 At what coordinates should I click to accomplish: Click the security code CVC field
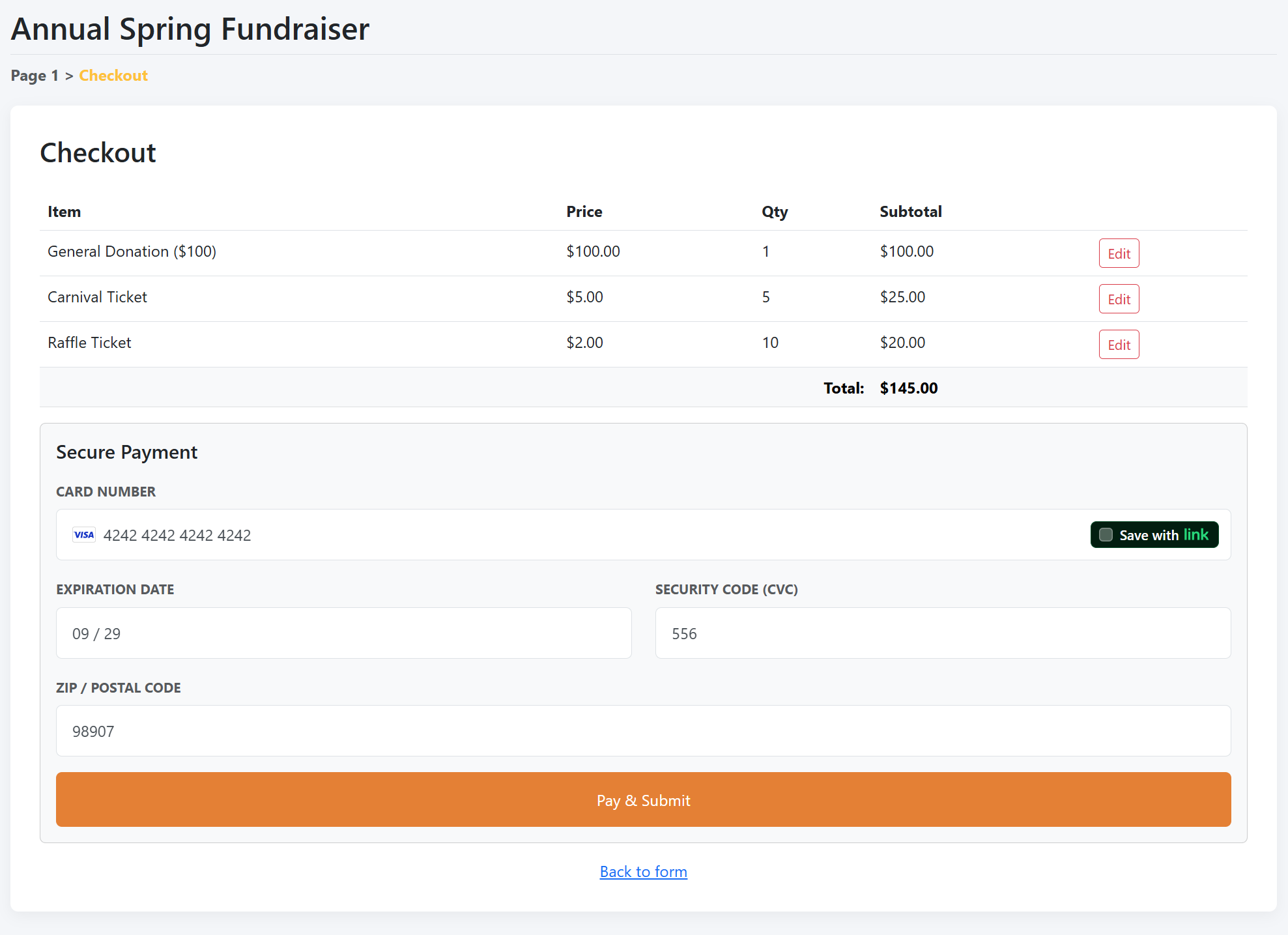tap(942, 633)
